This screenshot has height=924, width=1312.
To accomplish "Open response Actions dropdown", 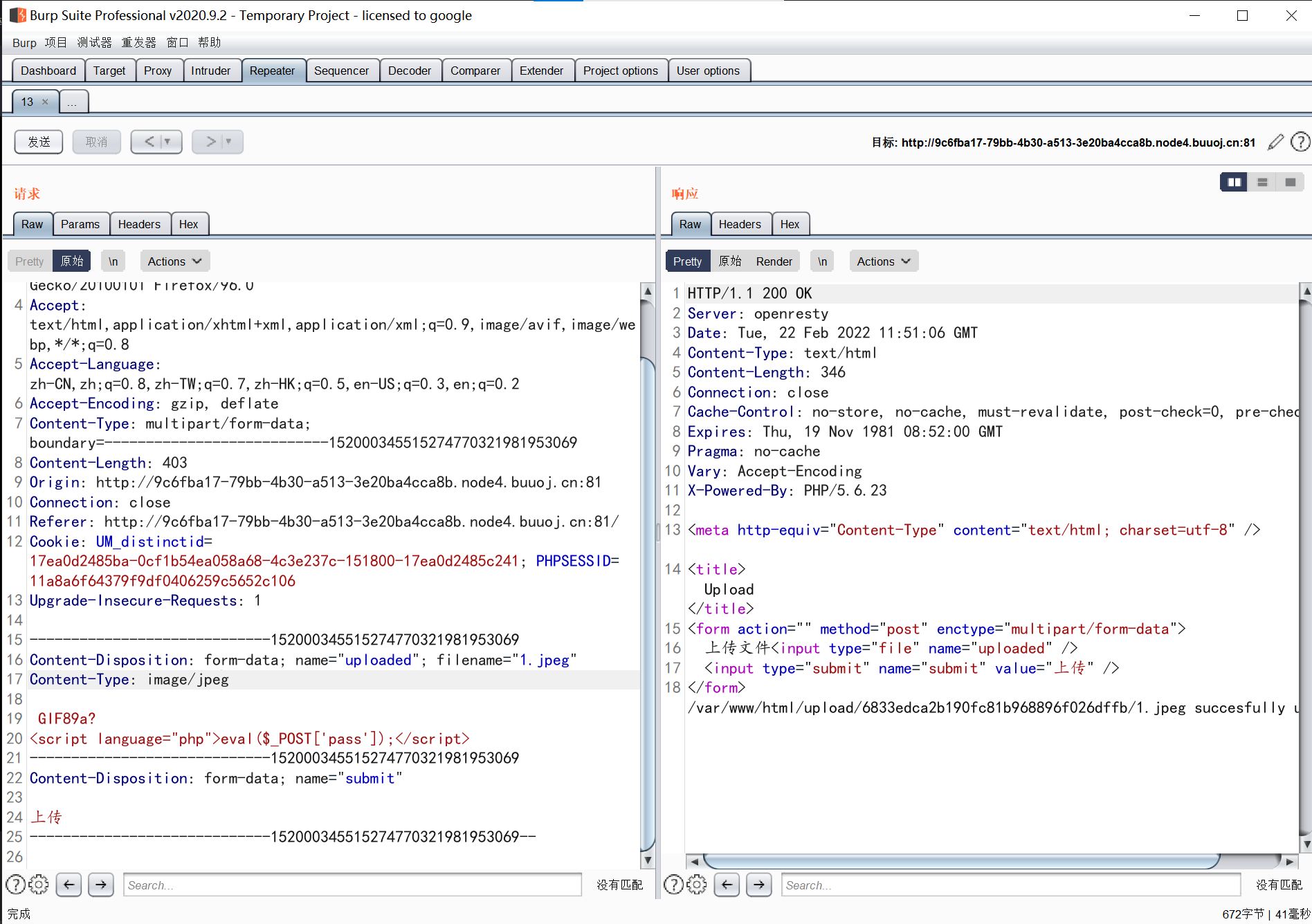I will click(x=884, y=261).
